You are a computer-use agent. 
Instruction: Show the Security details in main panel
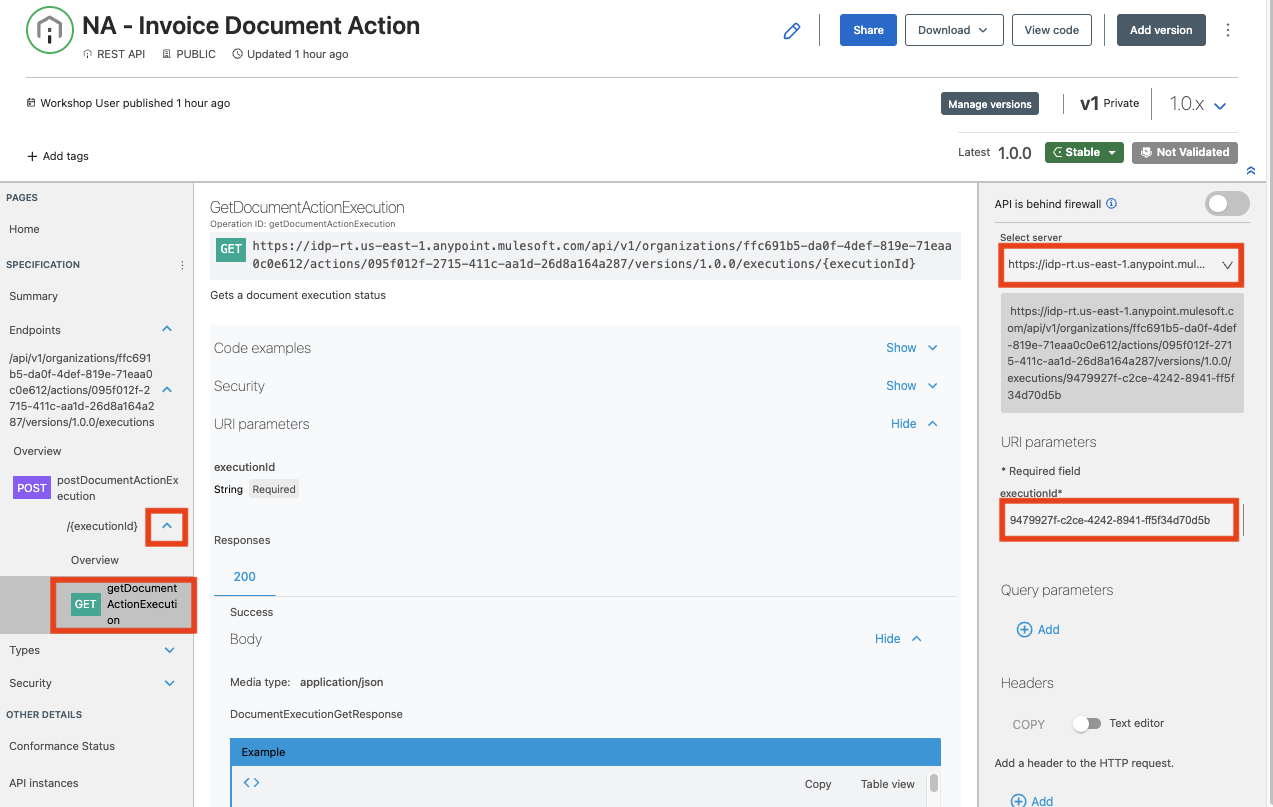(x=912, y=386)
